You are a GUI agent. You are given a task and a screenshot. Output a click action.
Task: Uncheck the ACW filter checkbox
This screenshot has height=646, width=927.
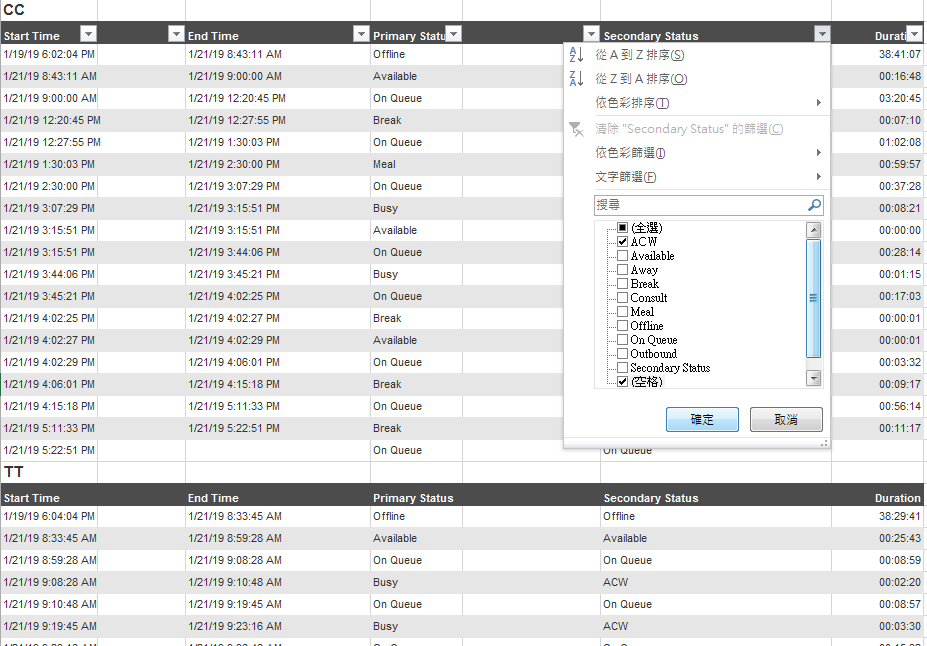[x=623, y=242]
